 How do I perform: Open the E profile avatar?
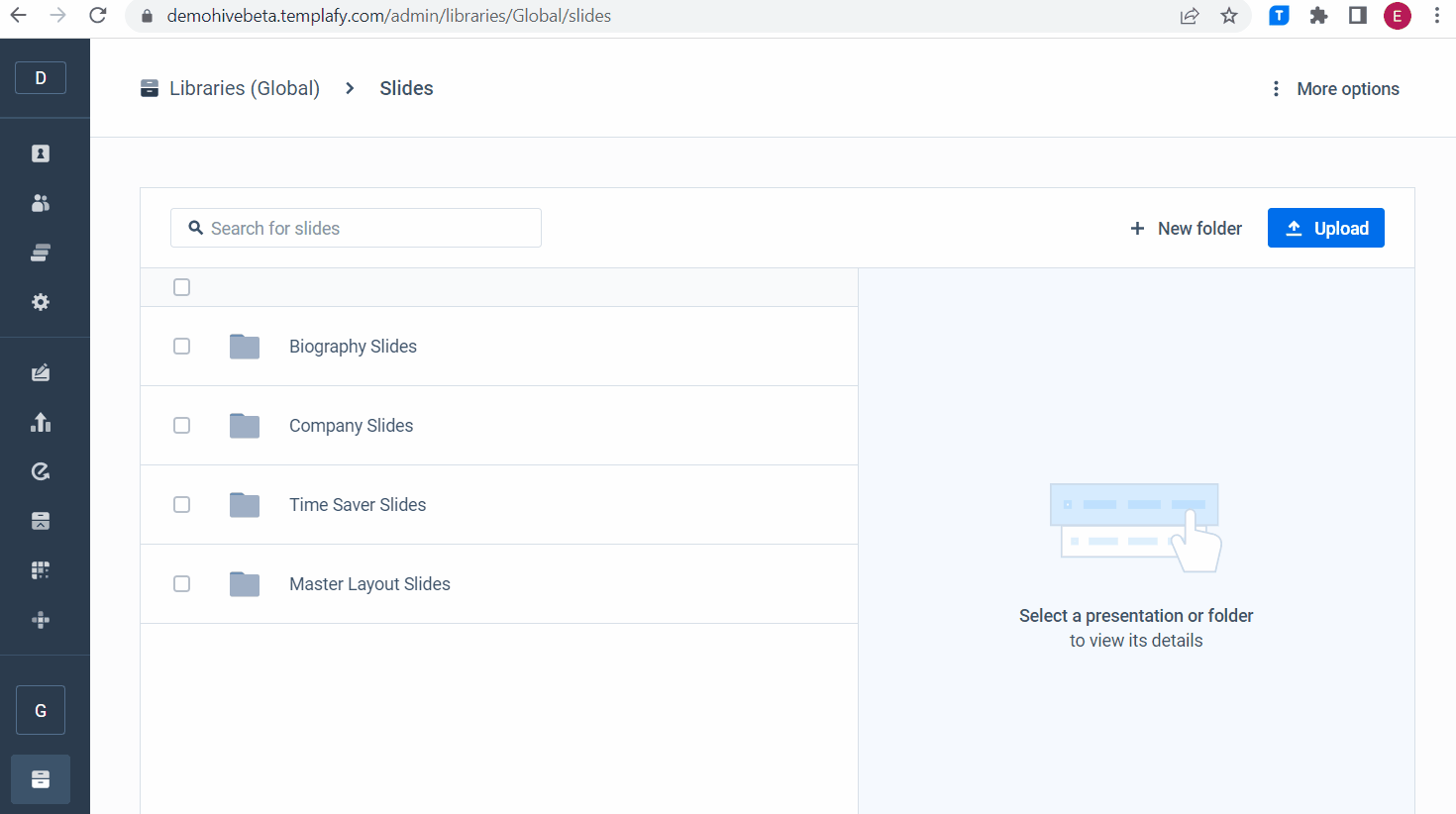tap(1398, 16)
